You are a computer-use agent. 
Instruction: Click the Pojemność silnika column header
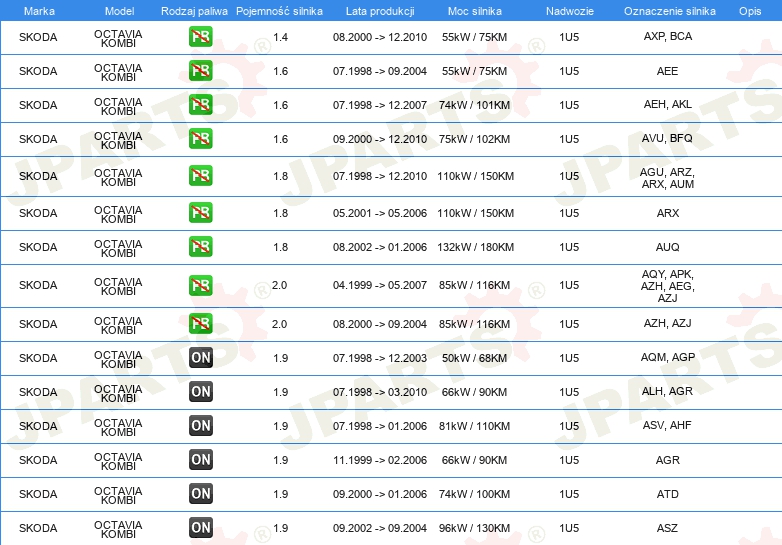click(x=279, y=11)
